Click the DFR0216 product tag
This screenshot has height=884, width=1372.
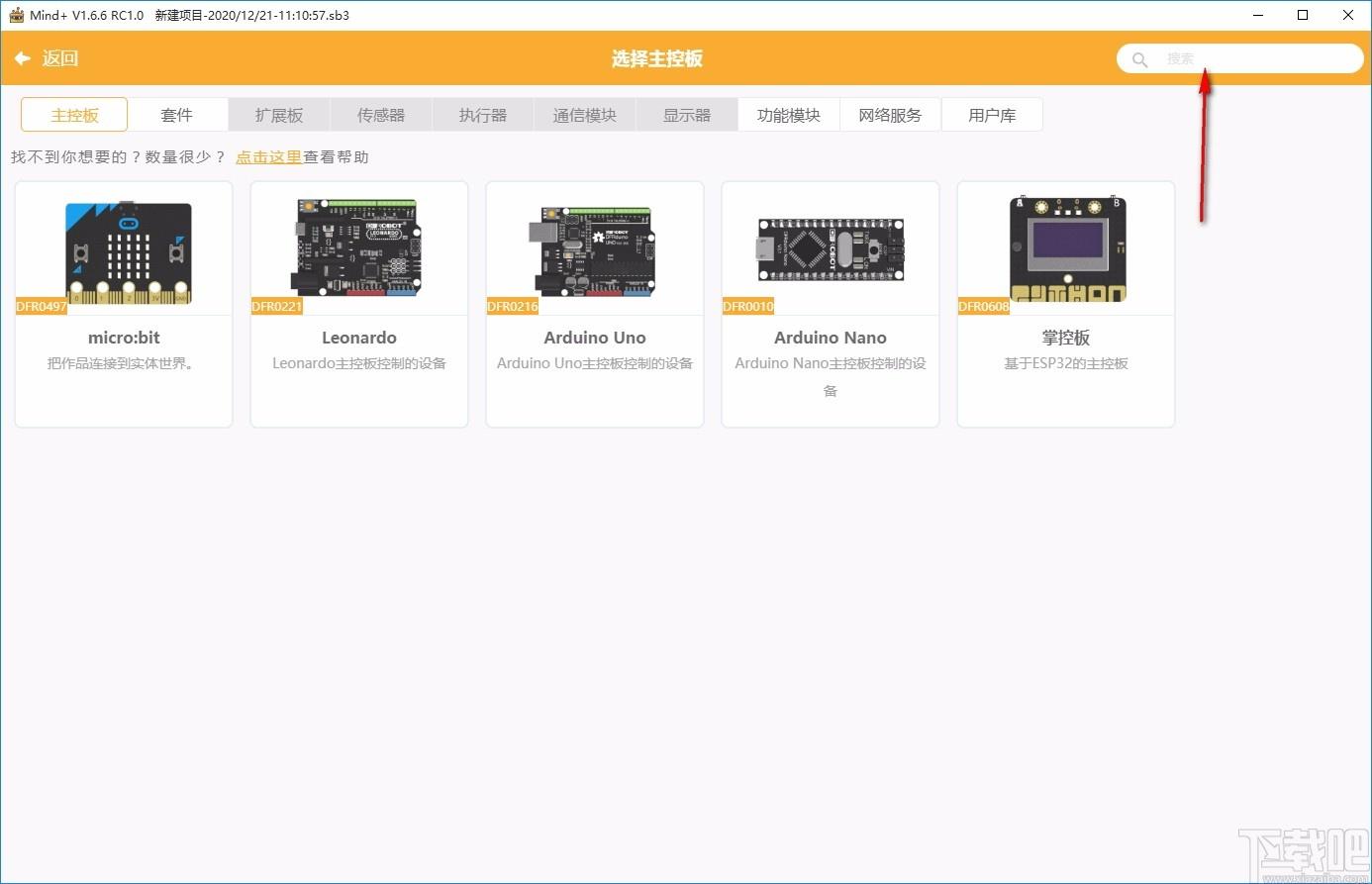point(513,307)
